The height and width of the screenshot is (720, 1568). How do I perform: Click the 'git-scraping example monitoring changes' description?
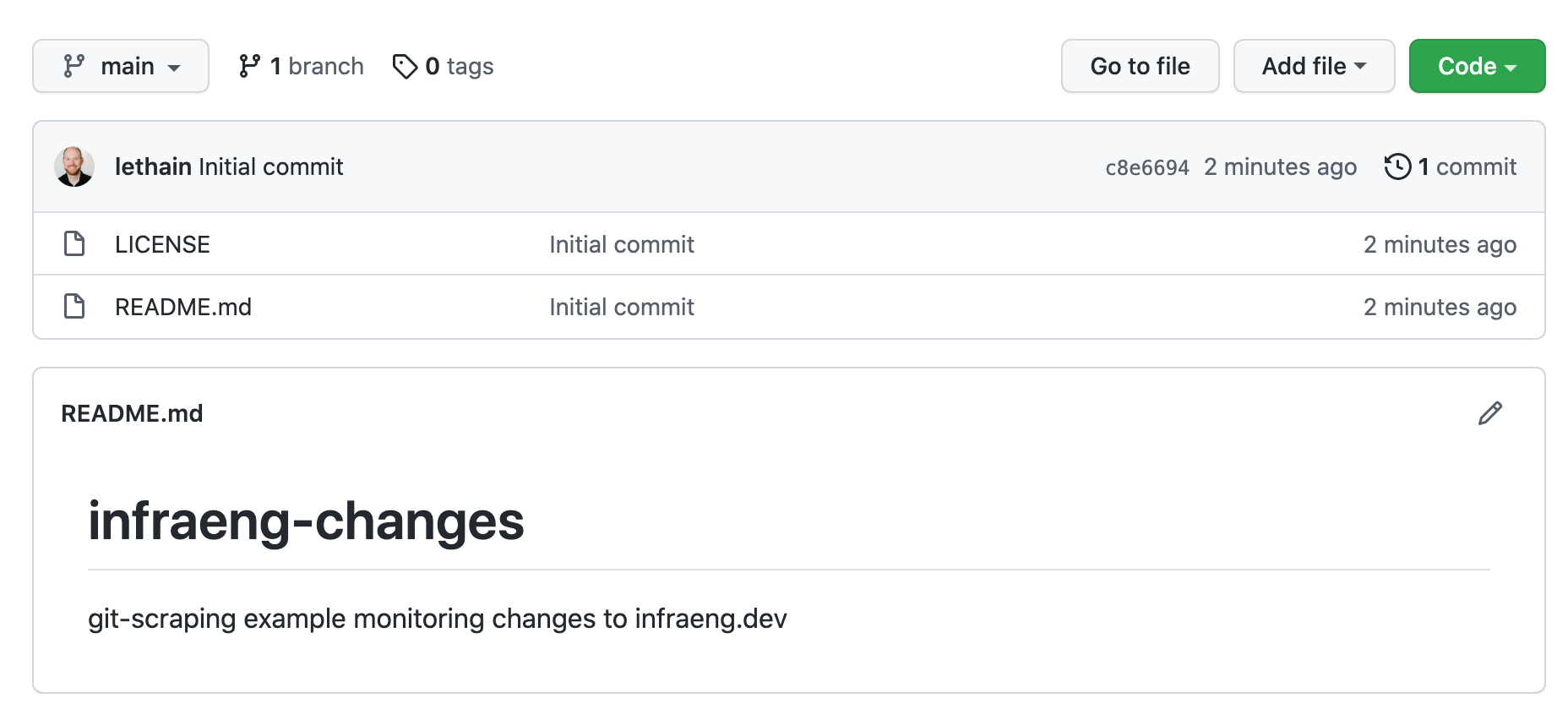(438, 619)
